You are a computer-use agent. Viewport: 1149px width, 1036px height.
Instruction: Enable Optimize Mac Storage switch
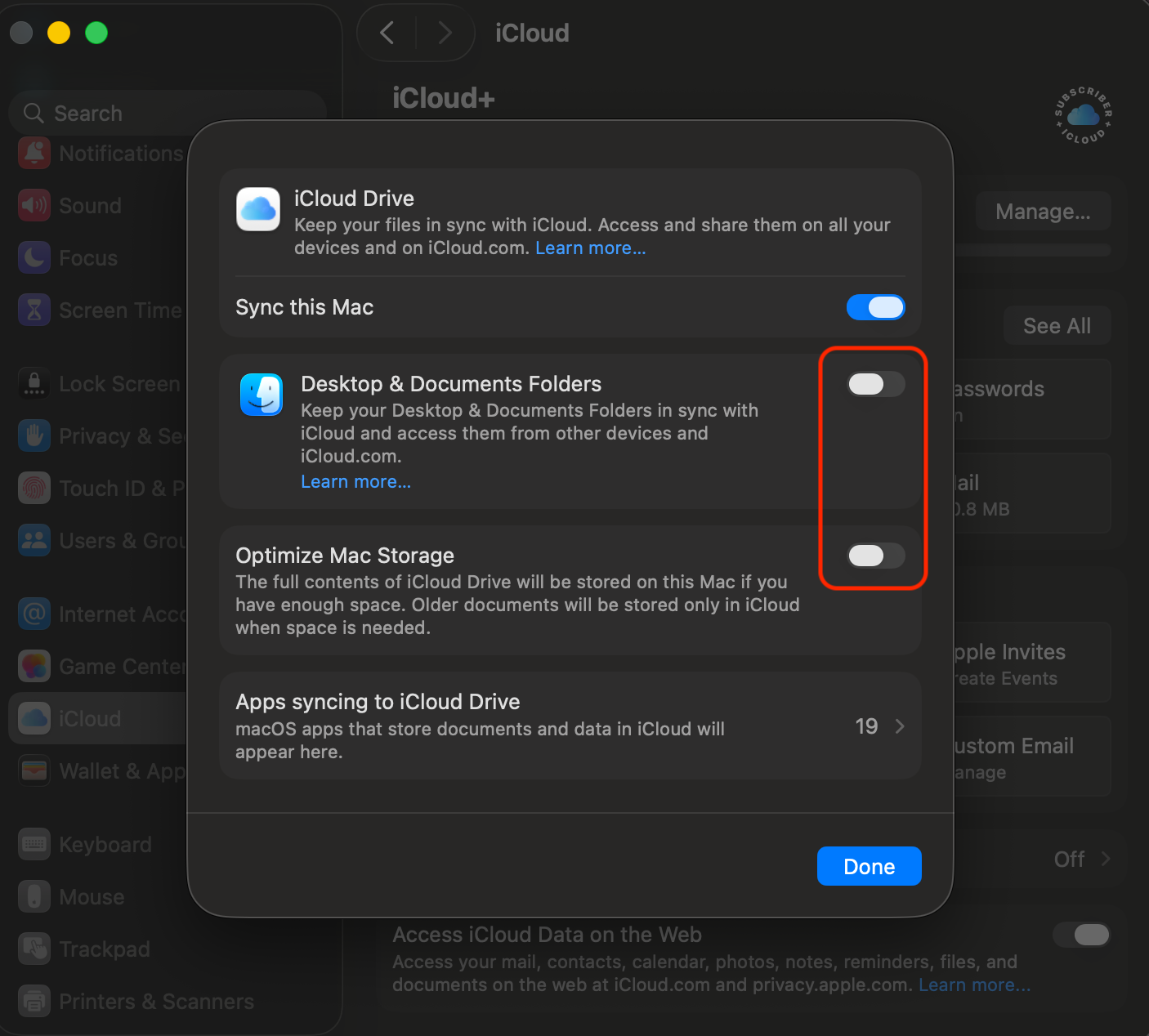pyautogui.click(x=876, y=556)
